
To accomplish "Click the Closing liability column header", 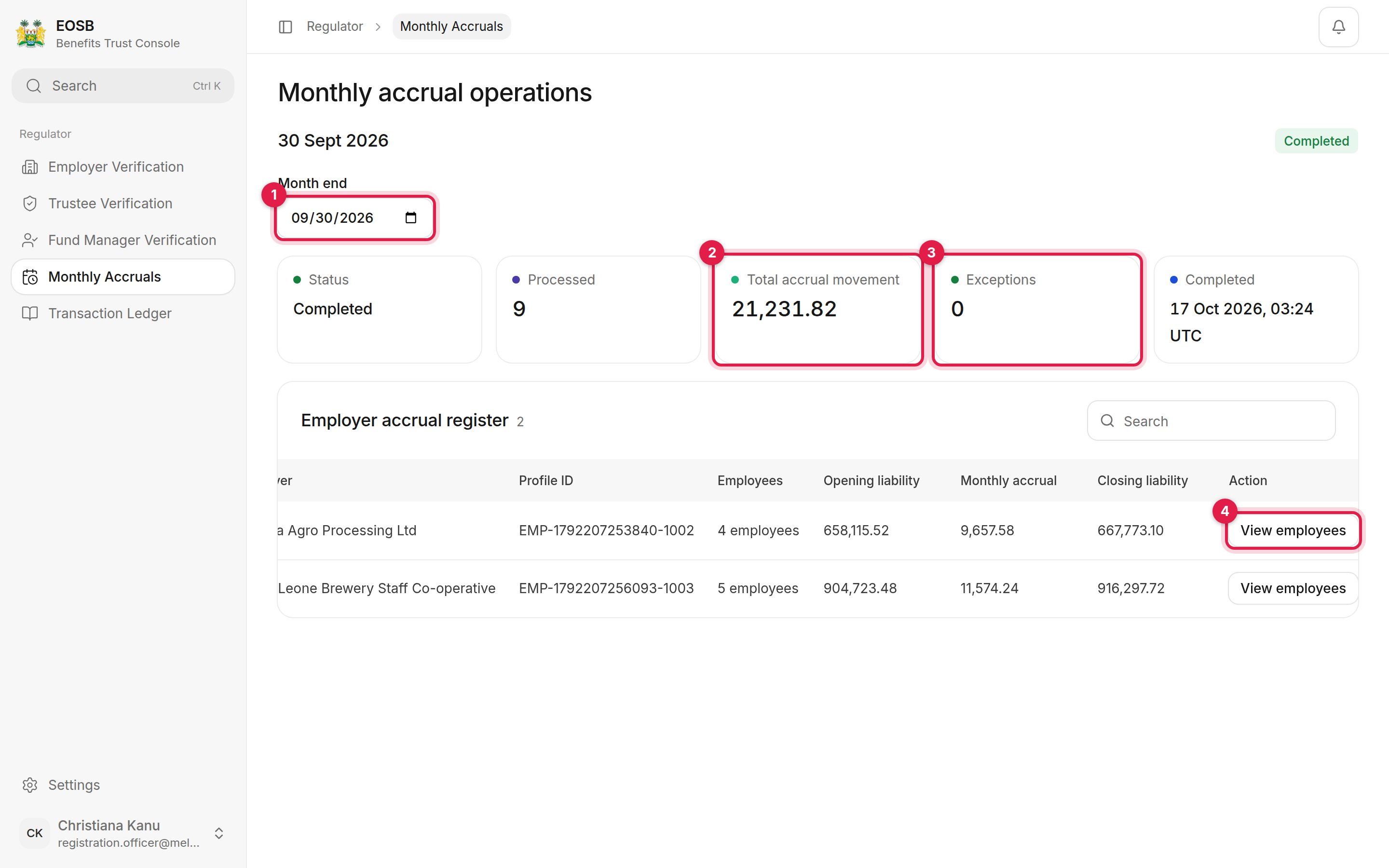I will pos(1142,480).
